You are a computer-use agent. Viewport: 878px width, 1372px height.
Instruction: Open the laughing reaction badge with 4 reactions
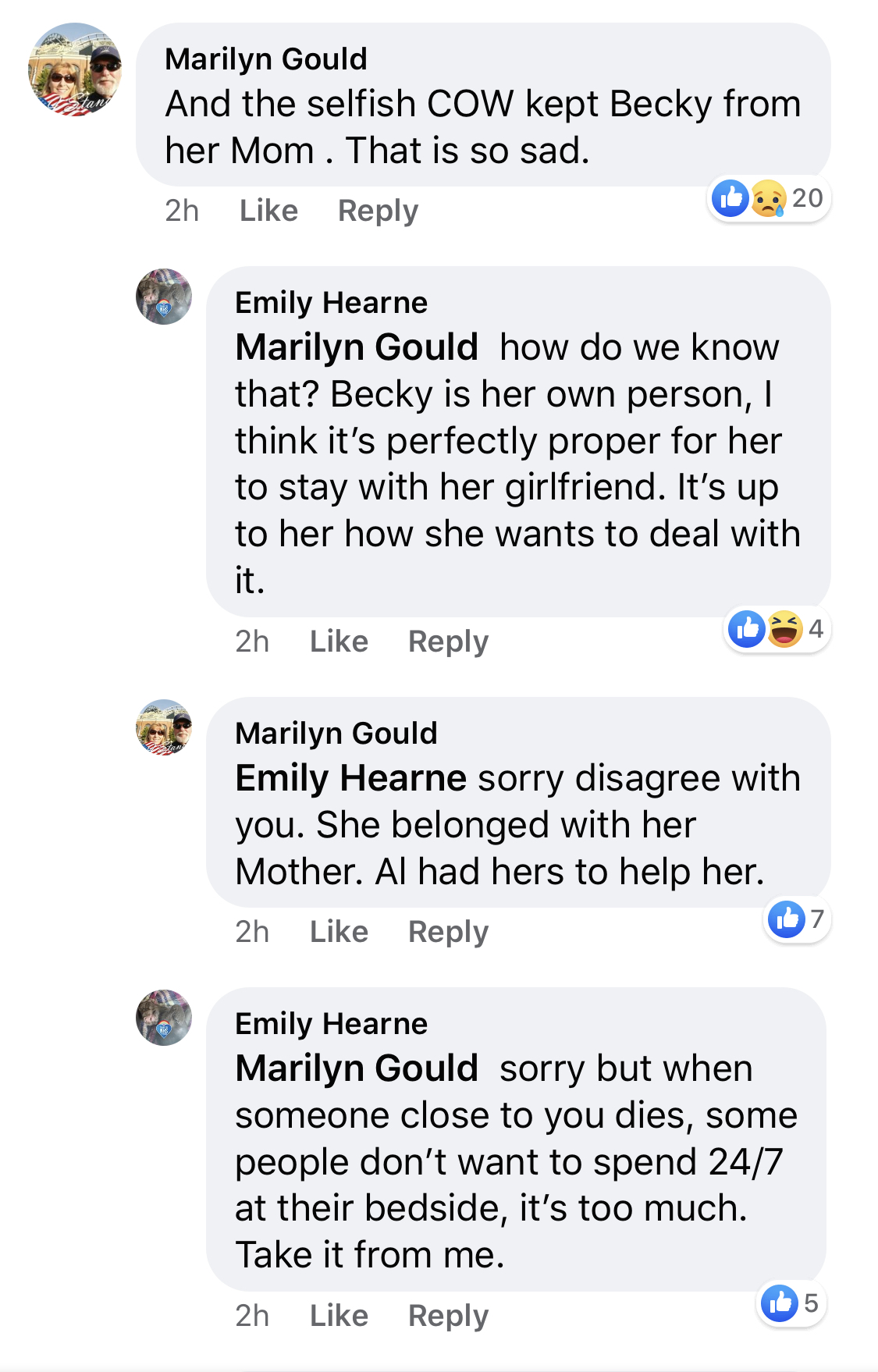pyautogui.click(x=777, y=629)
